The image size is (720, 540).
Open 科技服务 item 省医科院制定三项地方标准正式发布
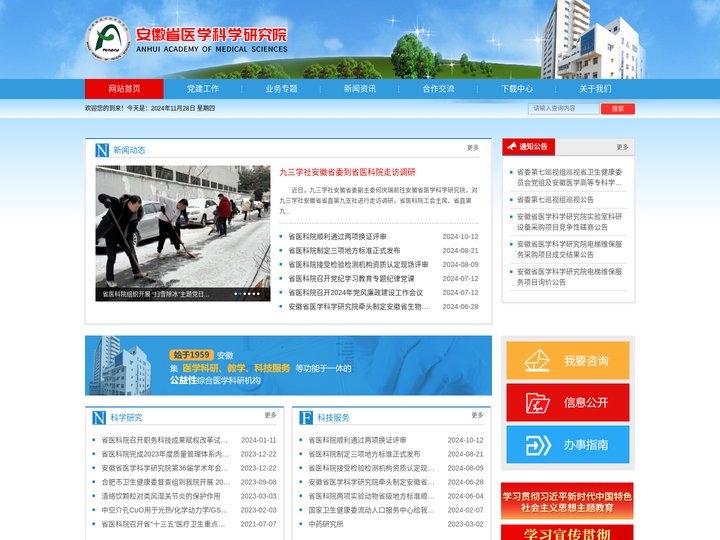click(x=364, y=454)
